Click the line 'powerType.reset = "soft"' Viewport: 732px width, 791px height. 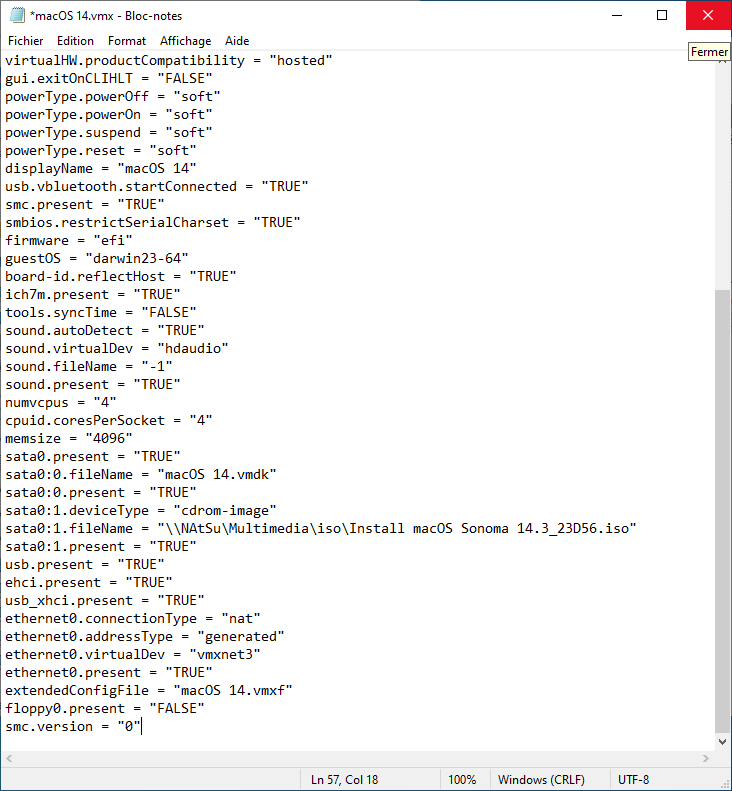coord(100,150)
